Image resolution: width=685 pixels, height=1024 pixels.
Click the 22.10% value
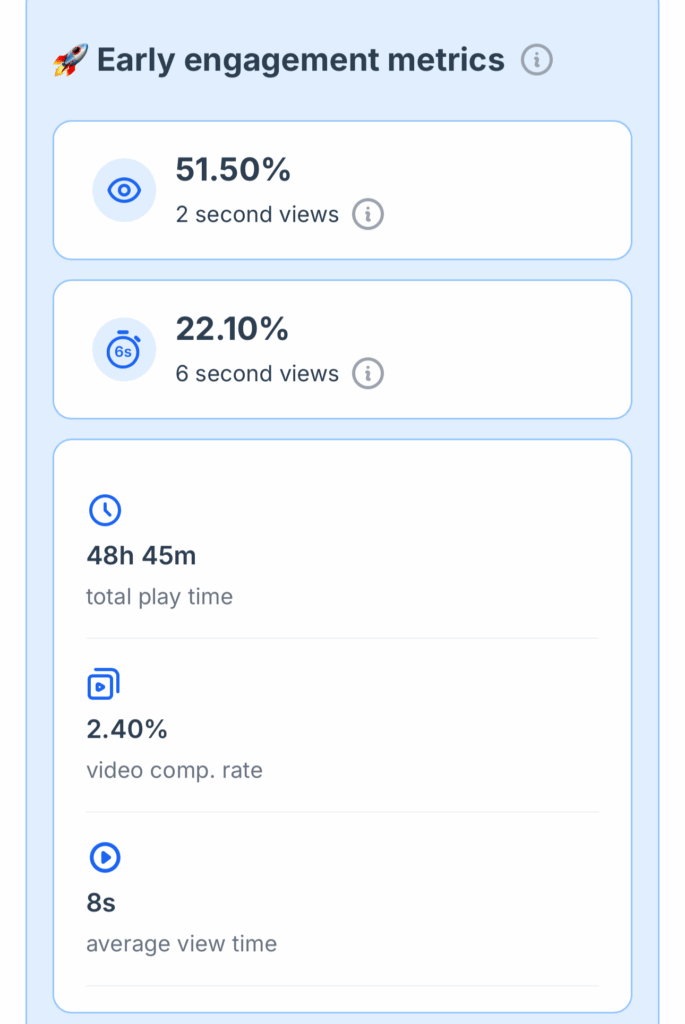232,329
